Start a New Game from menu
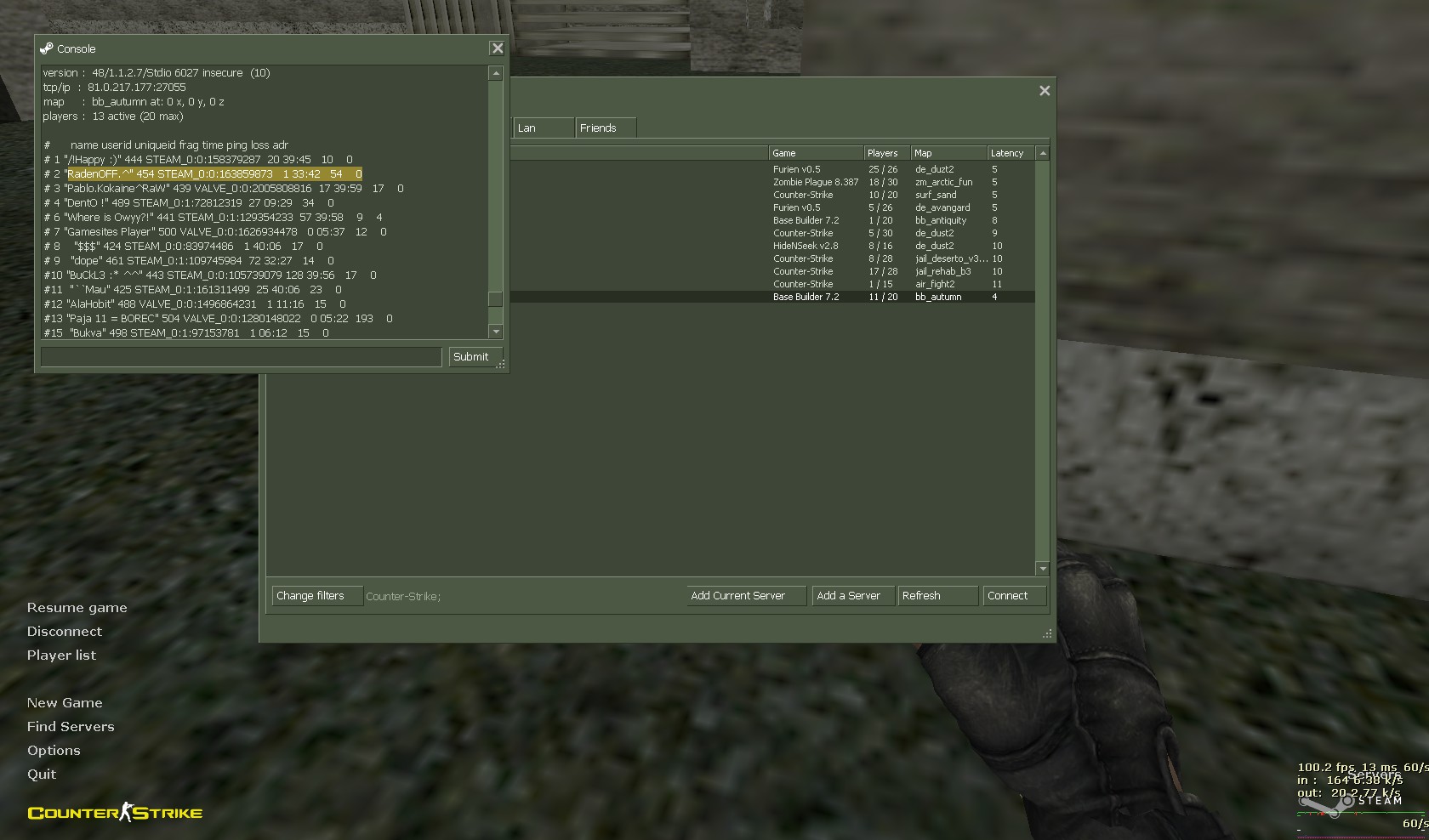Screen dimensions: 1429x840 [65, 703]
